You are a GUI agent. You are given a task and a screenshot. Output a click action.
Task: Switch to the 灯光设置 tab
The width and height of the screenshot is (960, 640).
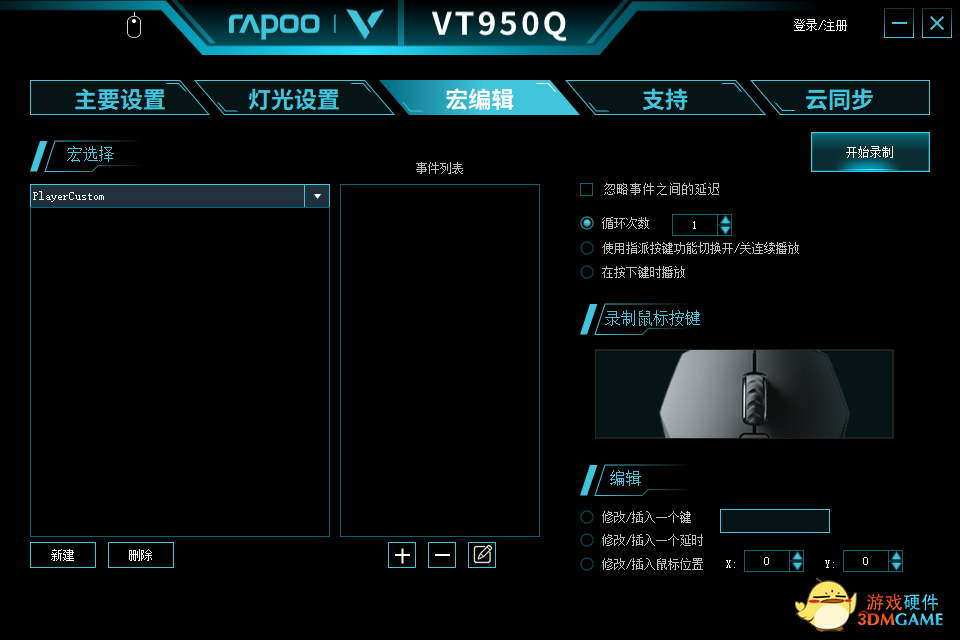point(294,99)
